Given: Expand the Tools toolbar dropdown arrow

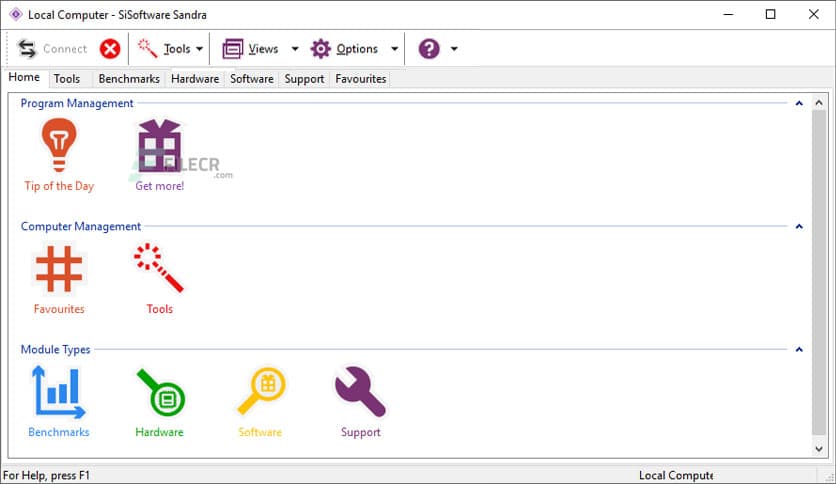Looking at the screenshot, I should (x=199, y=49).
